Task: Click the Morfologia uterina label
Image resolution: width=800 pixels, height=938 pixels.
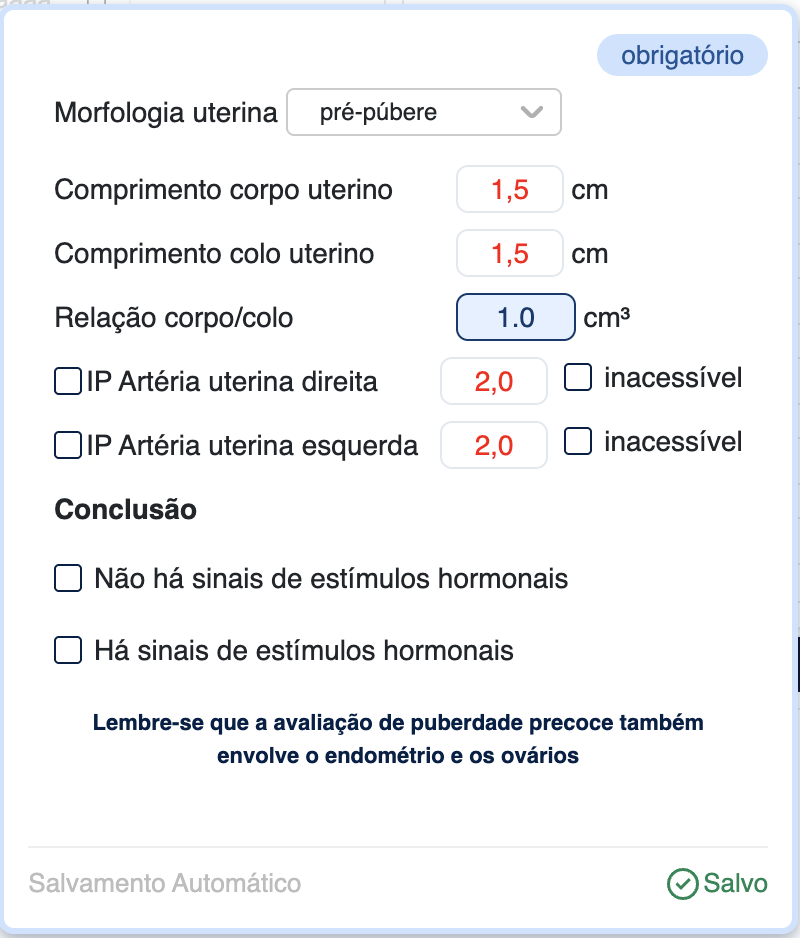Action: 166,112
